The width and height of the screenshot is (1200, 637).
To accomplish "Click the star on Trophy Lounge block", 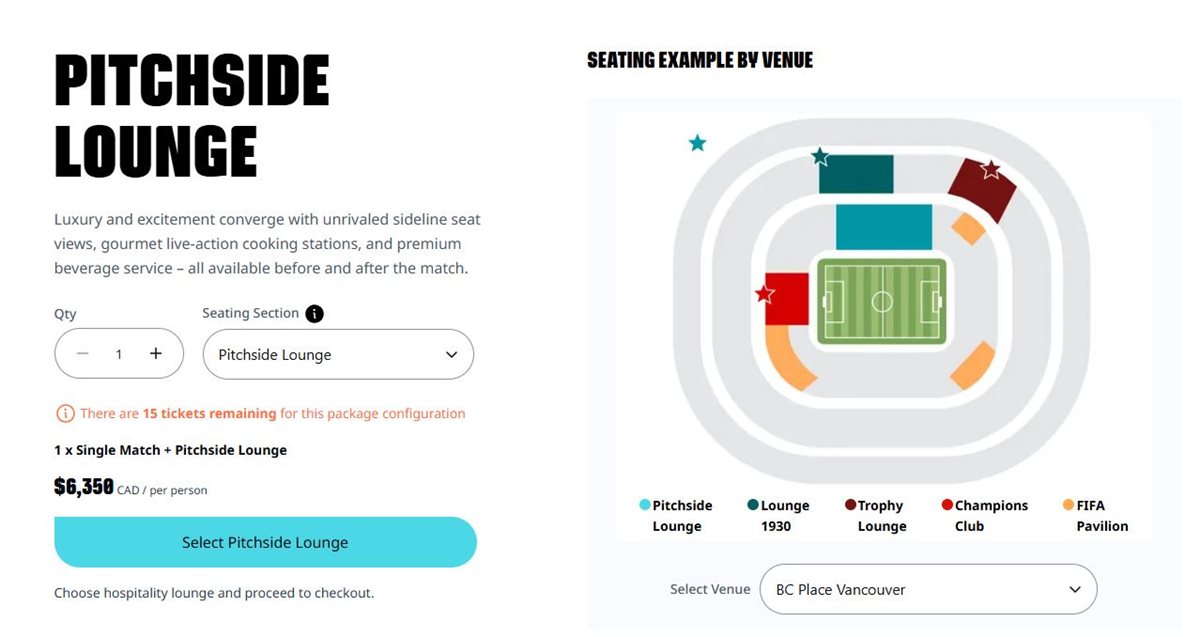I will (x=990, y=170).
